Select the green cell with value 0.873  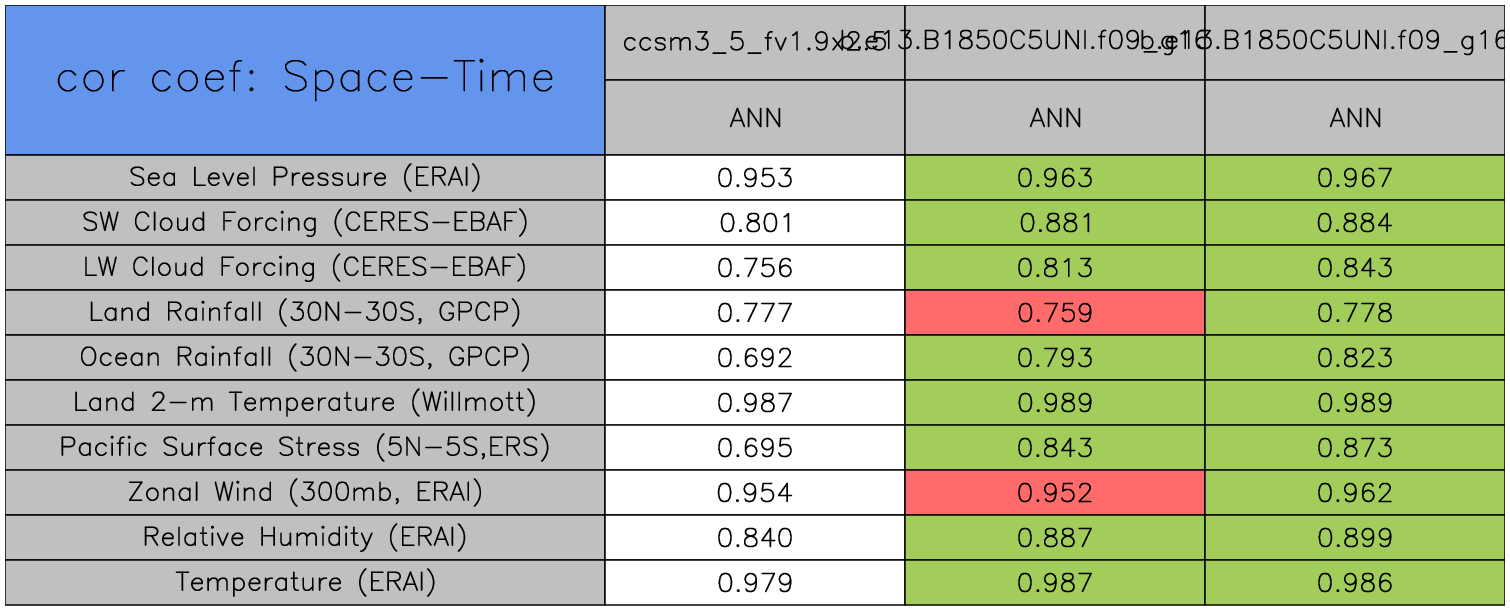(1354, 448)
